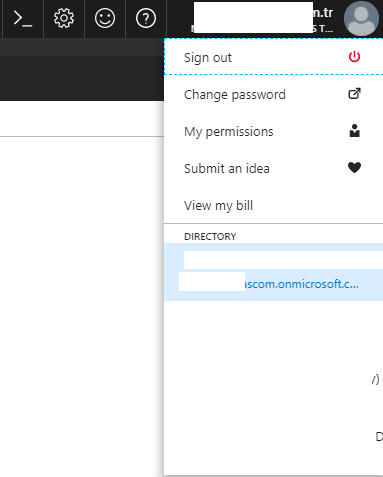Click the tenant name below the account email
The height and width of the screenshot is (477, 383).
click(x=323, y=29)
